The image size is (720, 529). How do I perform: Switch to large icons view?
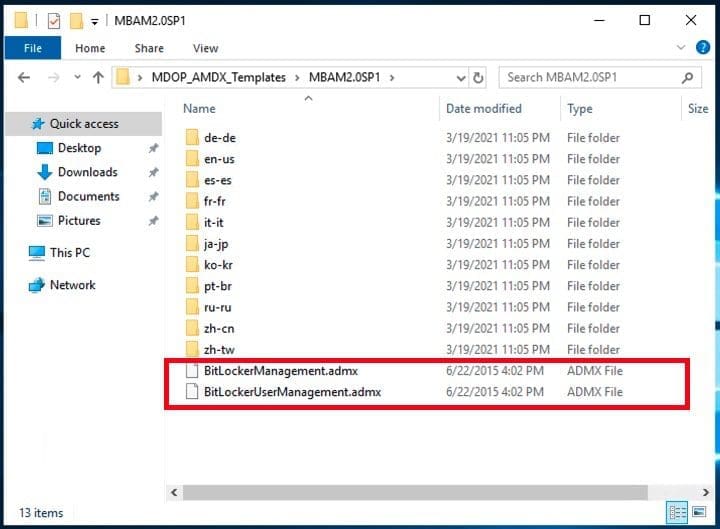click(x=700, y=513)
